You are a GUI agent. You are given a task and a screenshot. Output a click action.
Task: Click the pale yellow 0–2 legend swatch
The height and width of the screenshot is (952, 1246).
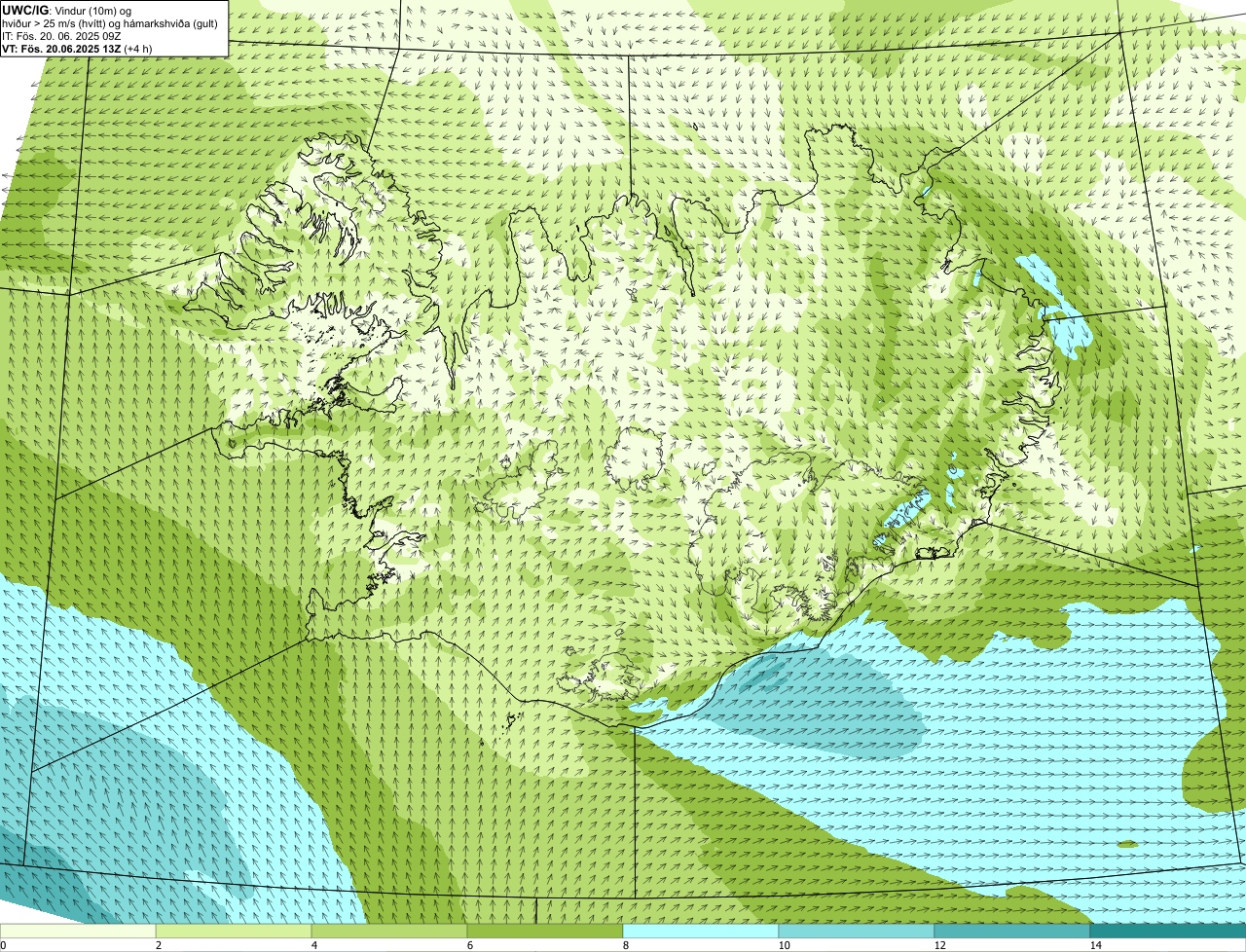pyautogui.click(x=78, y=932)
